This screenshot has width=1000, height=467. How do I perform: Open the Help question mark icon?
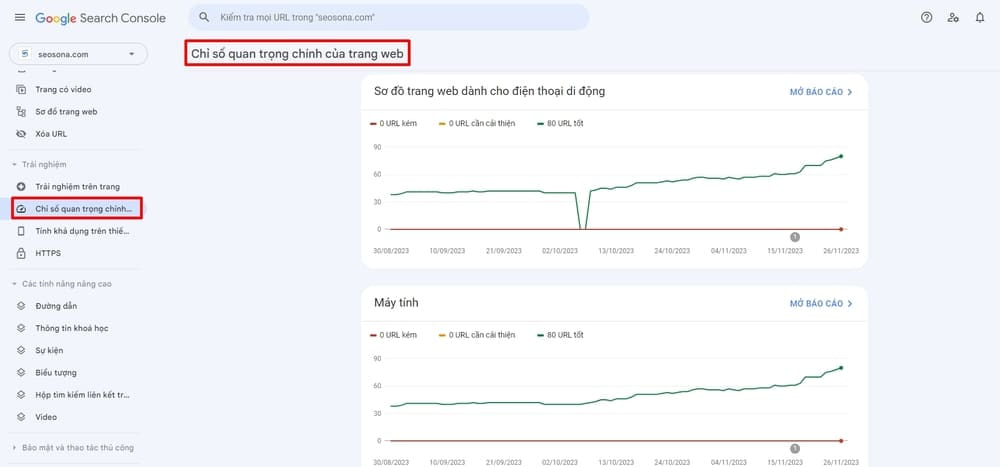click(x=927, y=17)
